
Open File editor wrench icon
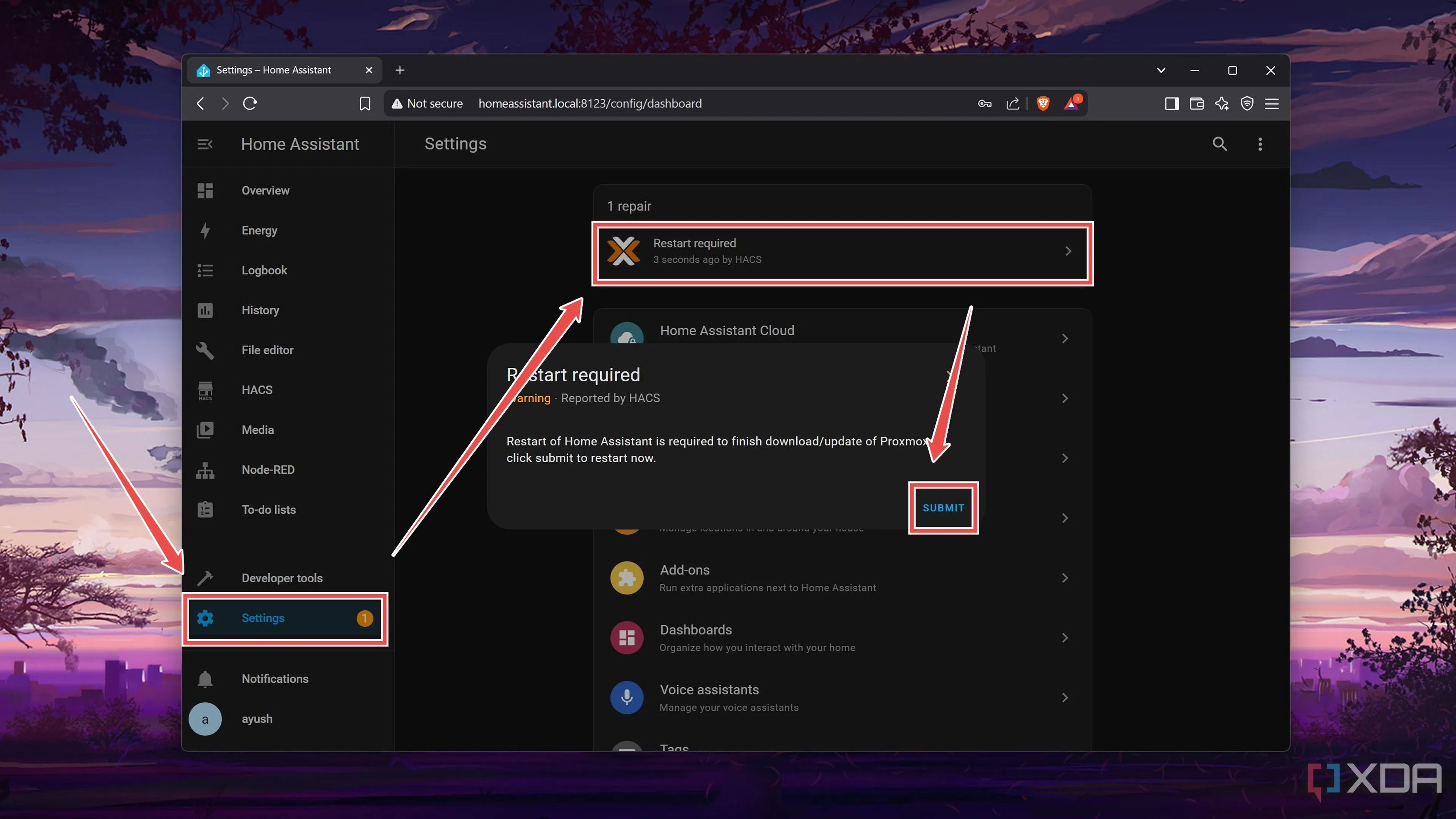pyautogui.click(x=205, y=350)
